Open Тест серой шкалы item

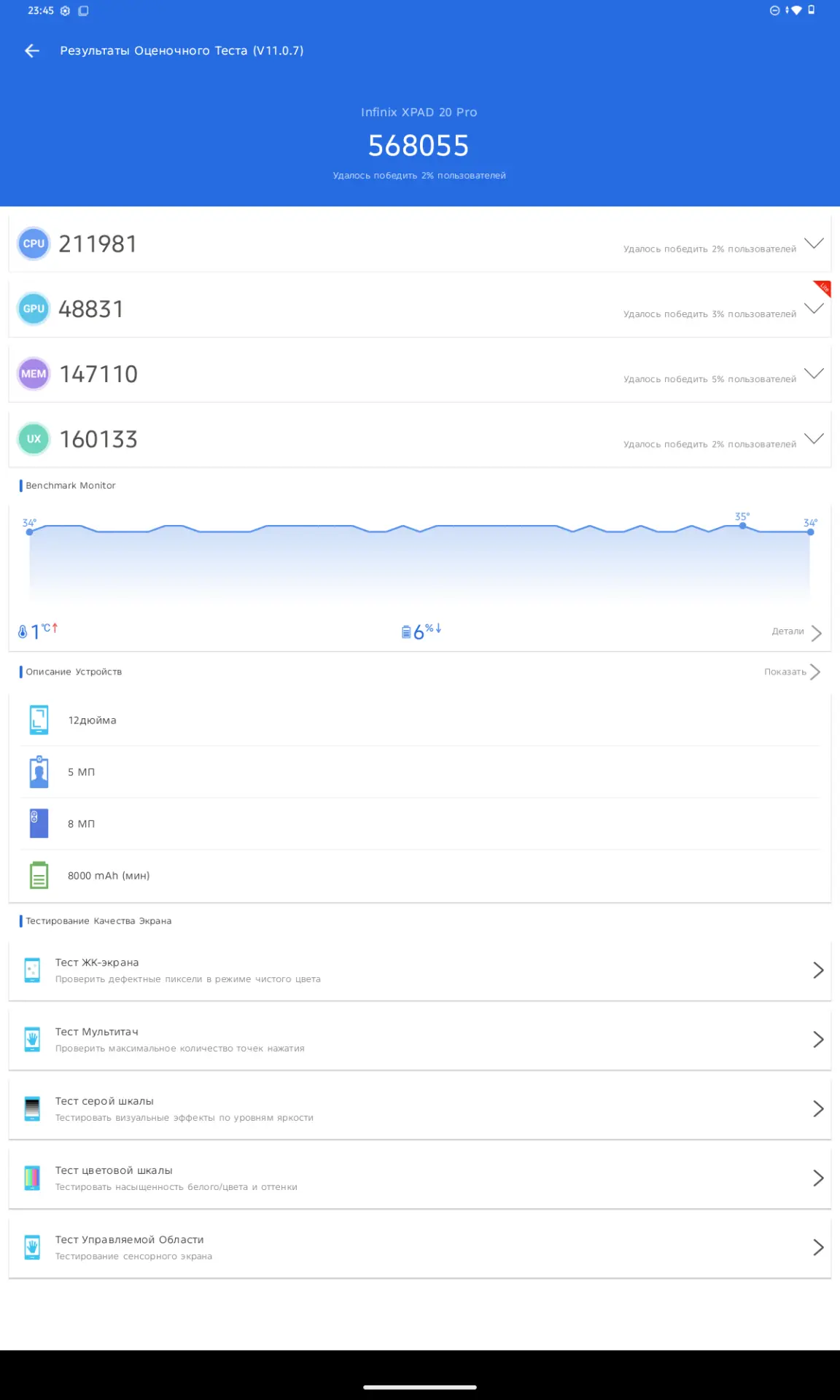coord(419,1108)
